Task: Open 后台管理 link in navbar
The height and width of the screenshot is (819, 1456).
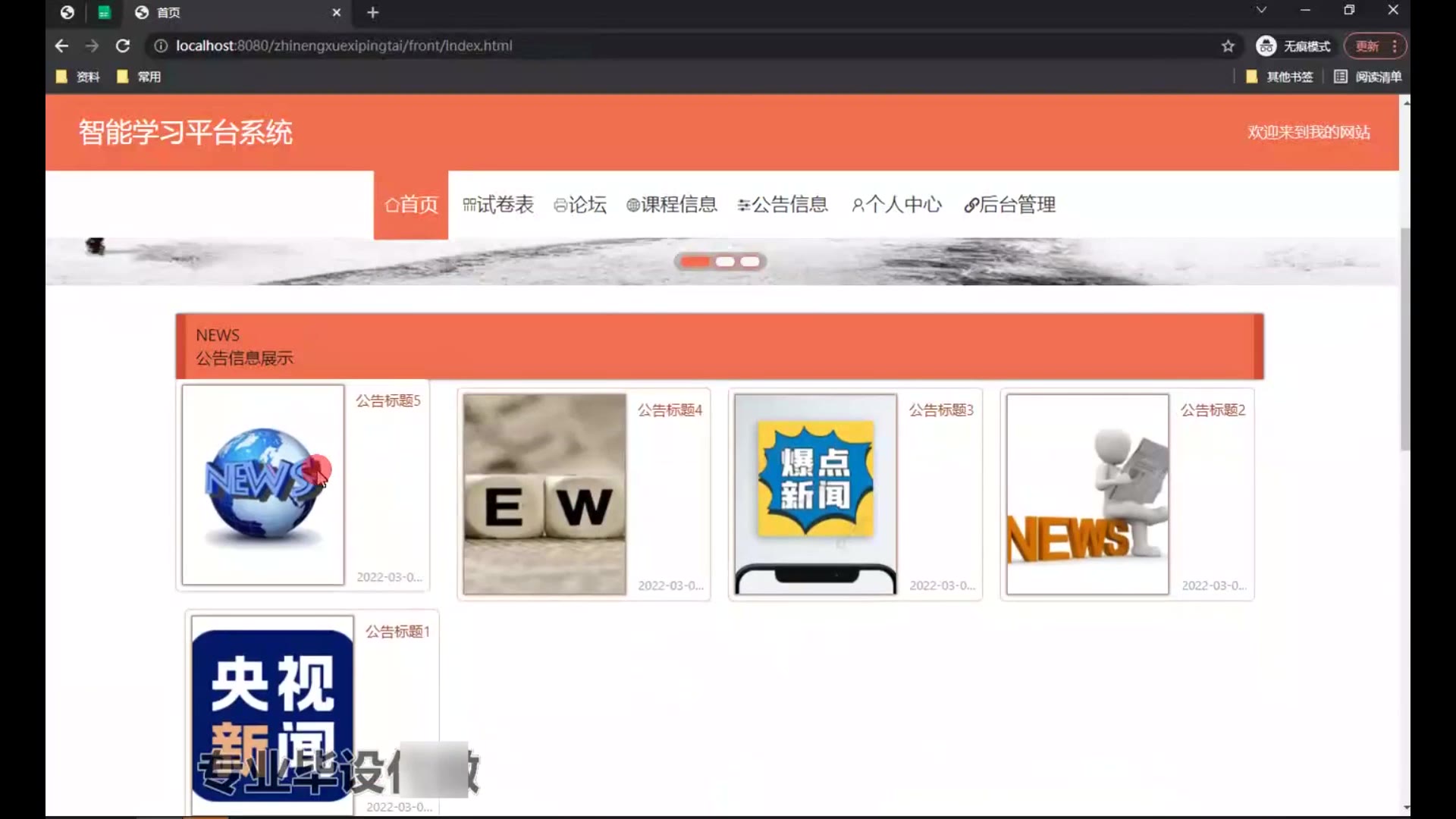Action: (x=1009, y=205)
